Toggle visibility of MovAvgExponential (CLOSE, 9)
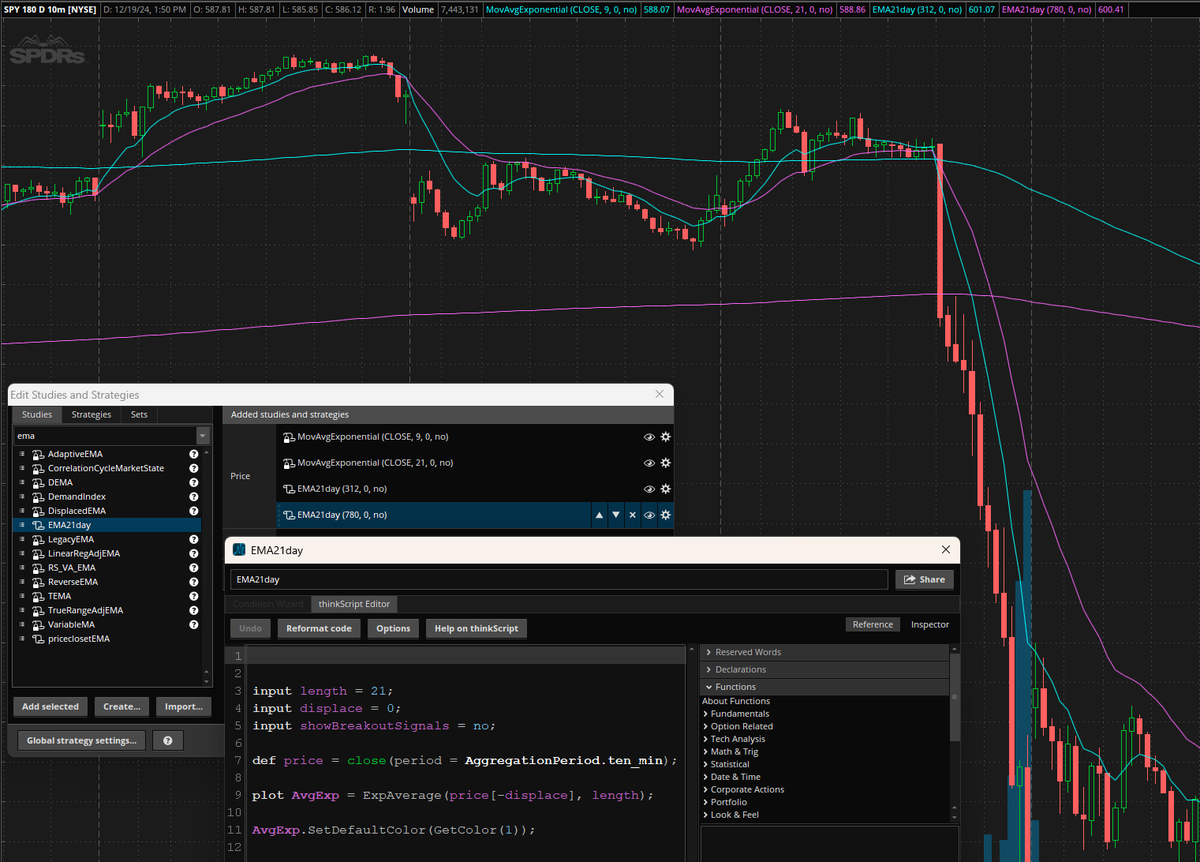Screen dimensions: 1200x862 point(649,437)
